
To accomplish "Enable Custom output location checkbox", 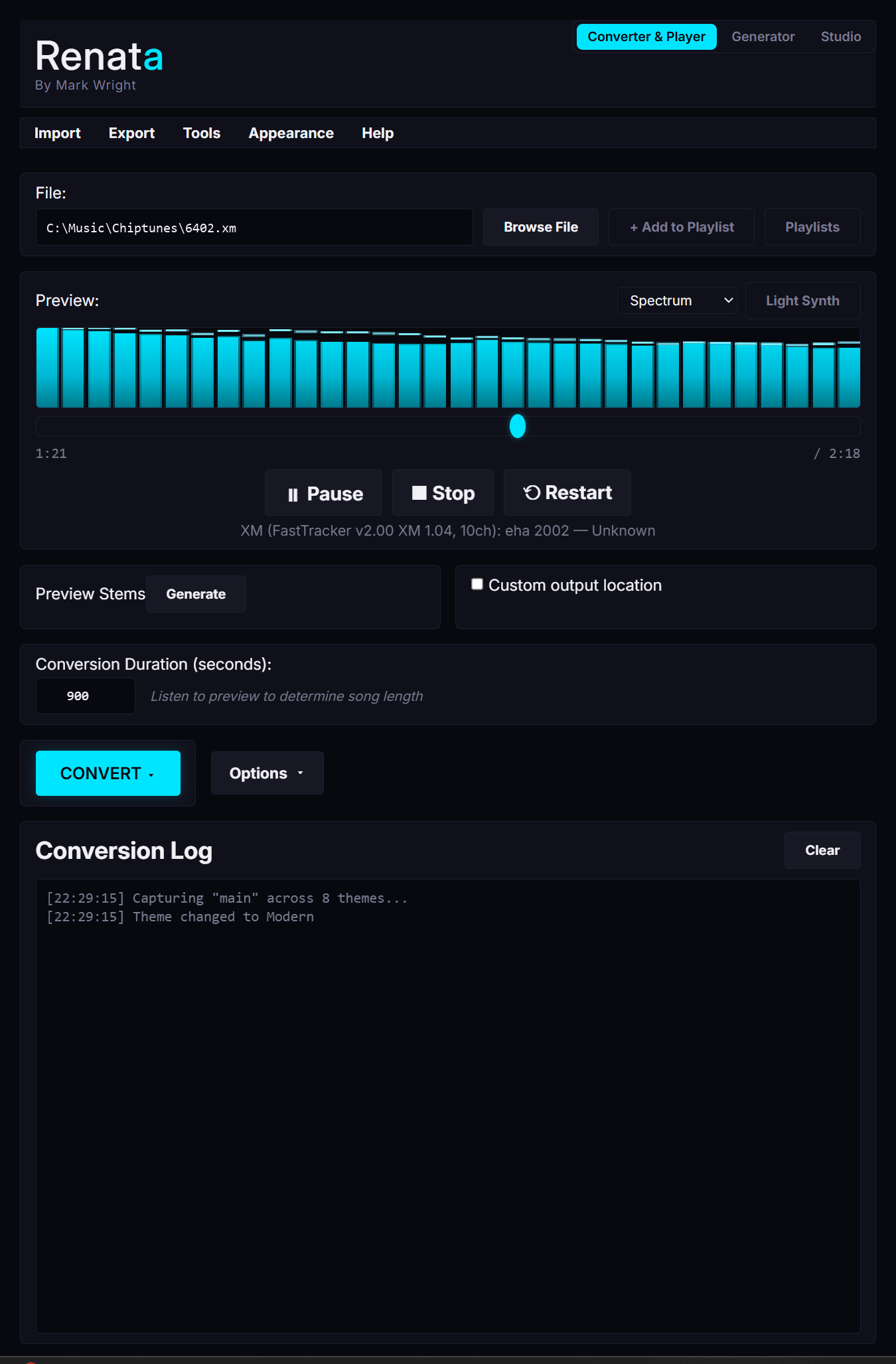I will 477,584.
